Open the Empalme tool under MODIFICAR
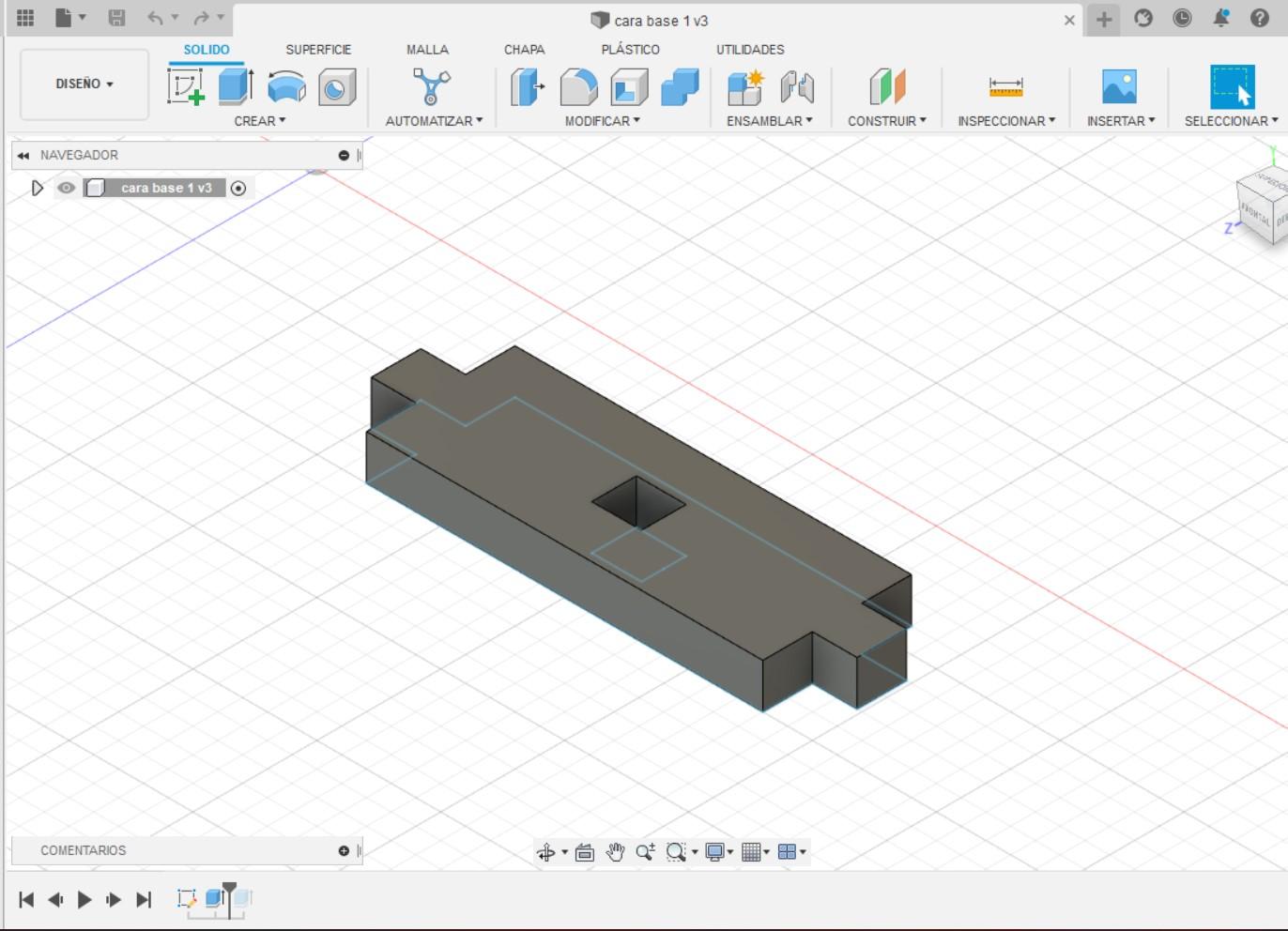 [578, 86]
